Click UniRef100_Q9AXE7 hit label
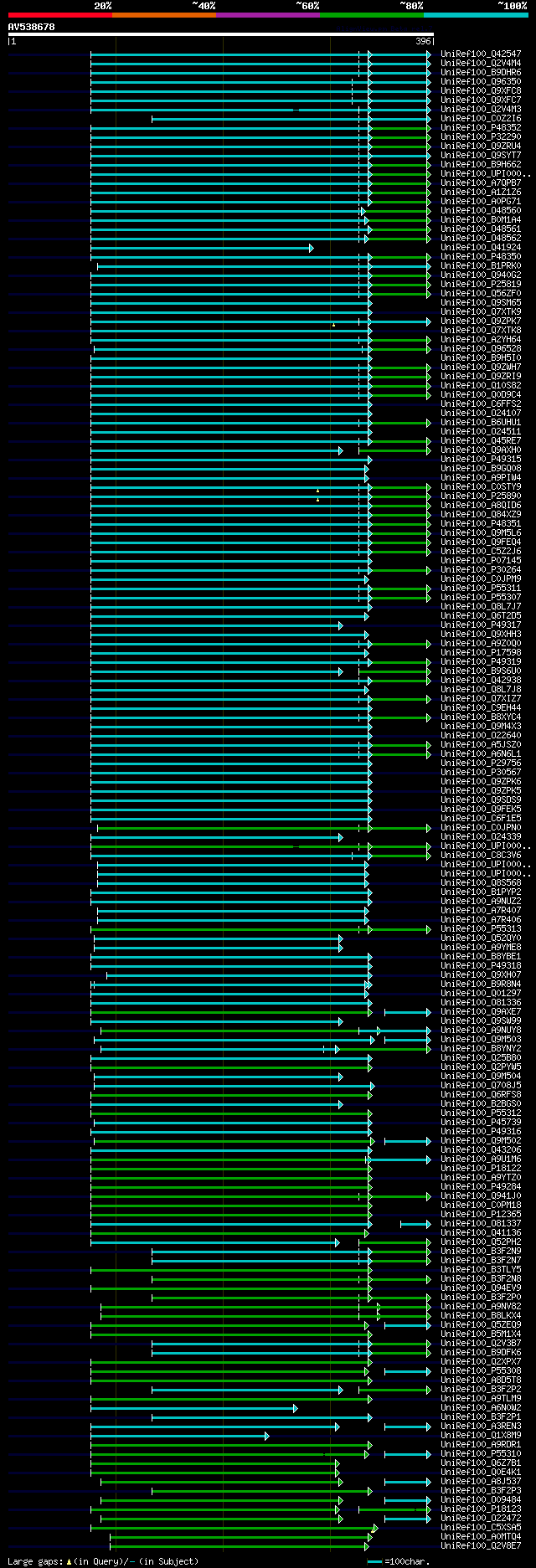The width and height of the screenshot is (536, 1568). [481, 1011]
